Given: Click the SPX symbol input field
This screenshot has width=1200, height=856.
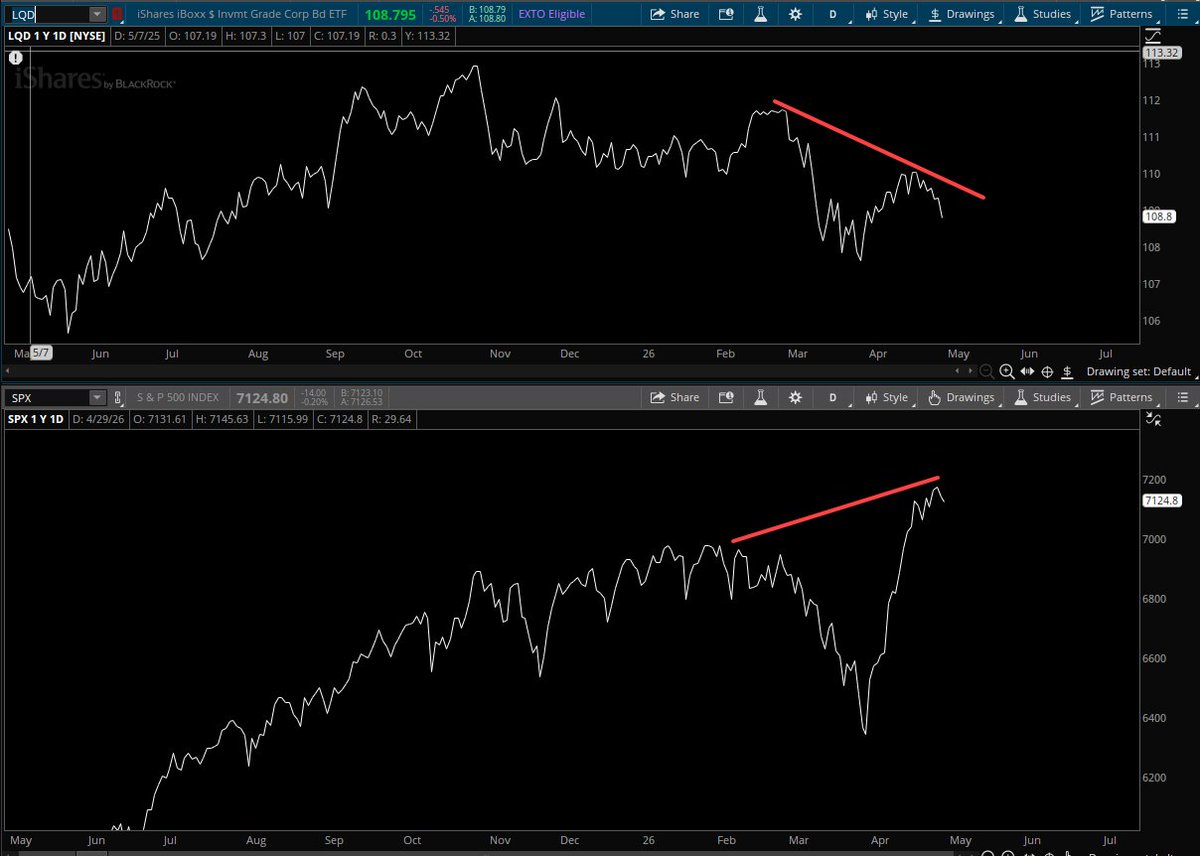Looking at the screenshot, I should point(45,397).
